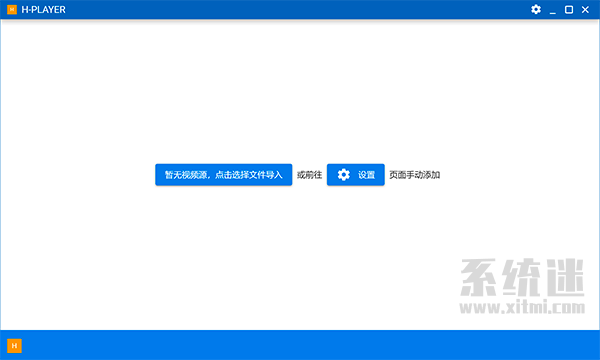Screen dimensions: 600x360
Task: Click the 页面手动添加 text label
Action: (414, 175)
